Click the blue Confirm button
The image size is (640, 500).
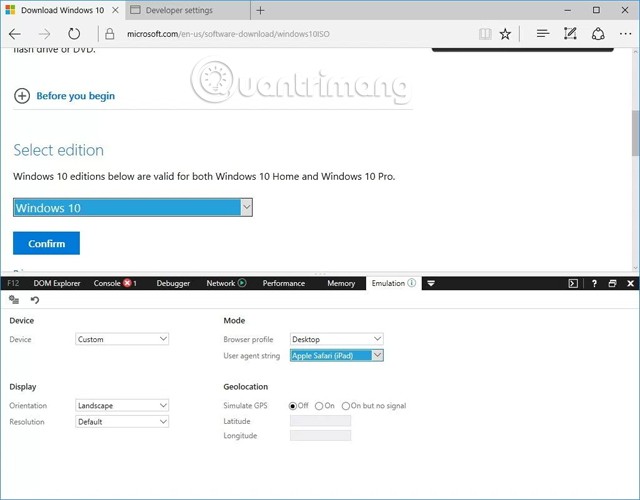[46, 243]
